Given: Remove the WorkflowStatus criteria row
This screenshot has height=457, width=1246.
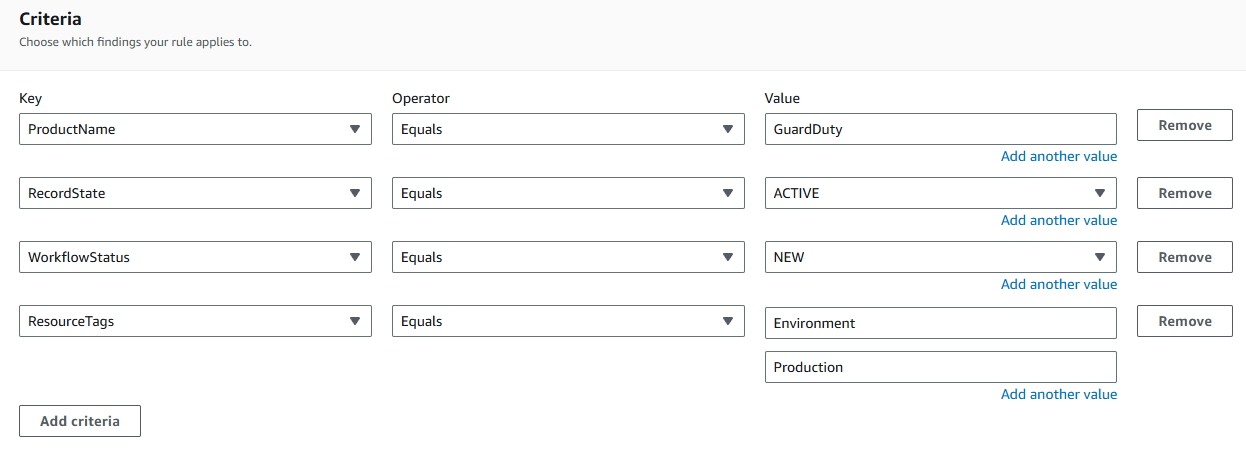Looking at the screenshot, I should point(1184,257).
